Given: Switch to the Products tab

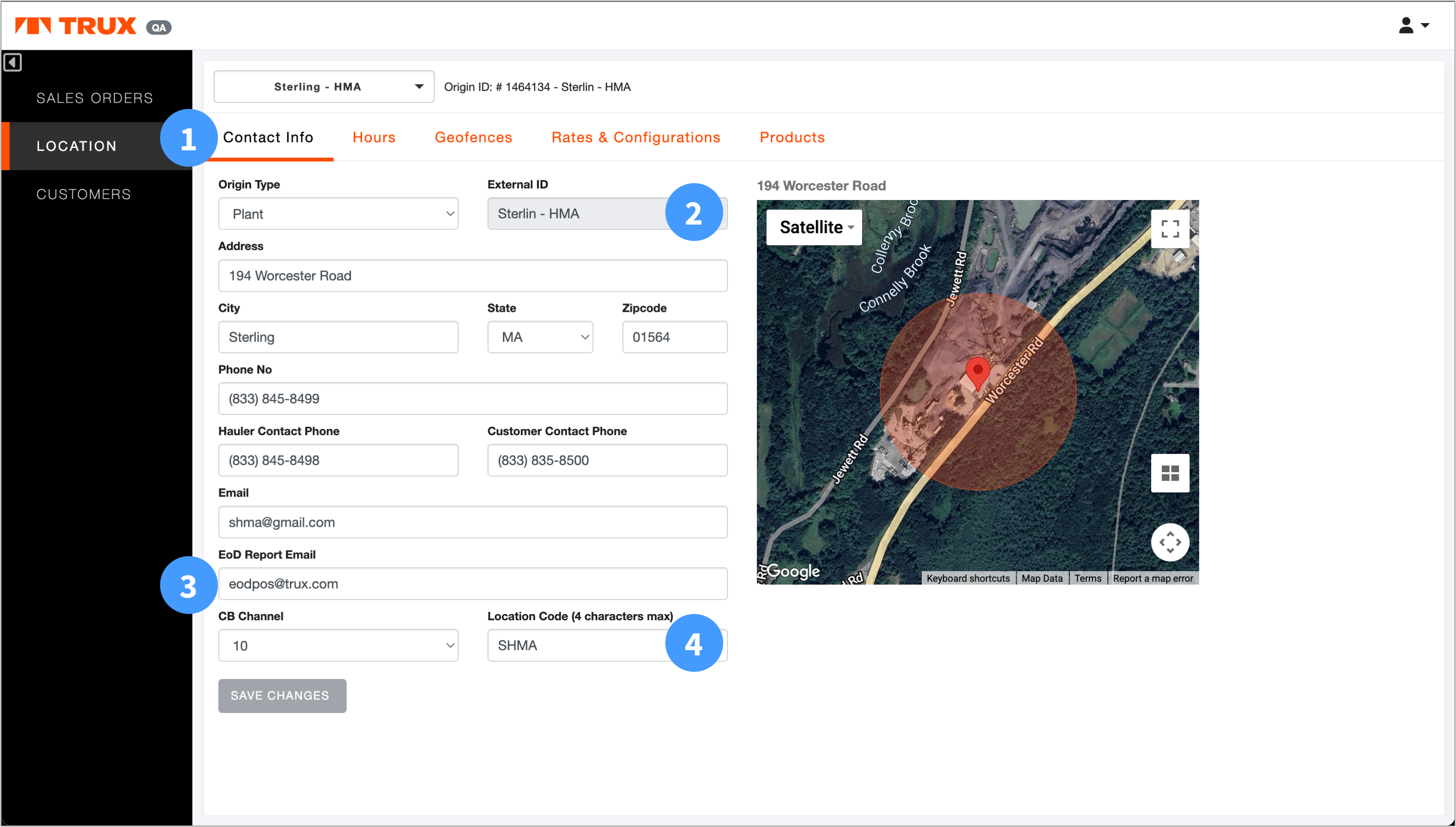Looking at the screenshot, I should point(792,137).
